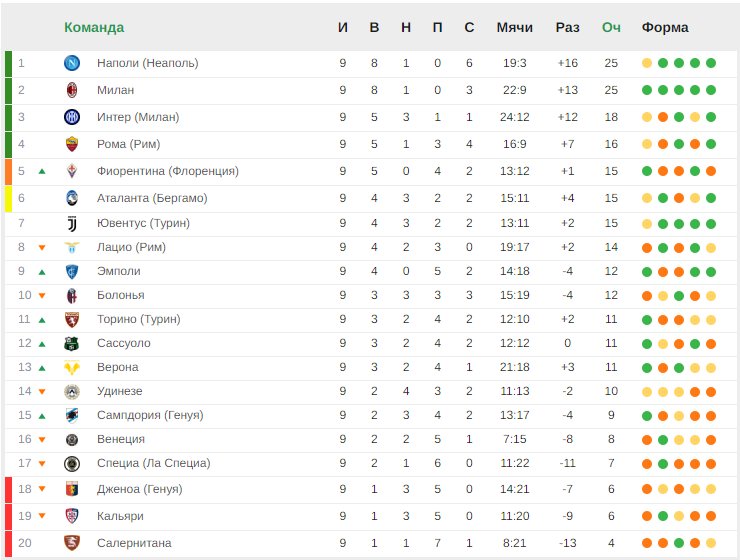
Task: Open the Inter club logo
Action: tap(72, 117)
